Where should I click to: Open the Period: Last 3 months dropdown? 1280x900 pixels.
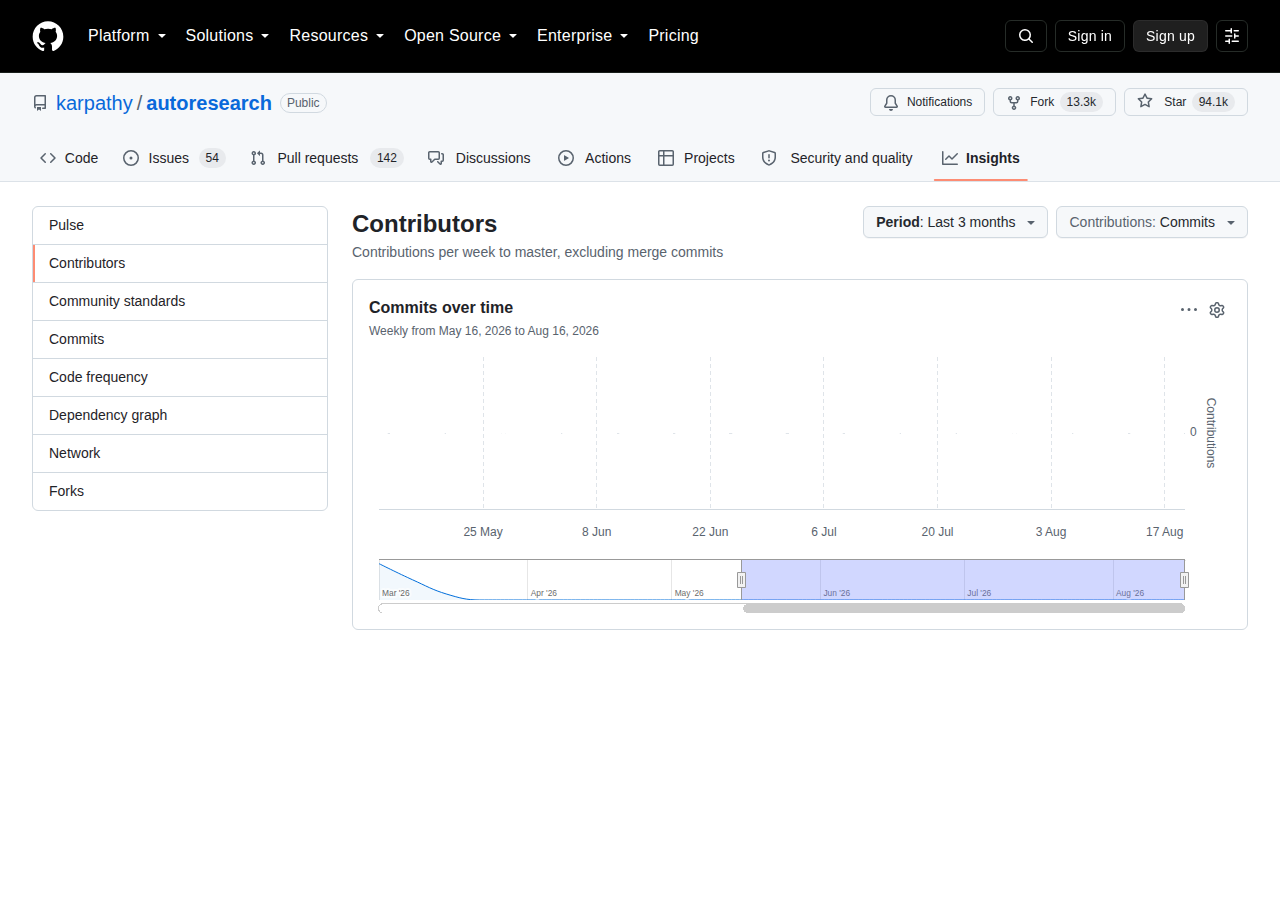(955, 222)
